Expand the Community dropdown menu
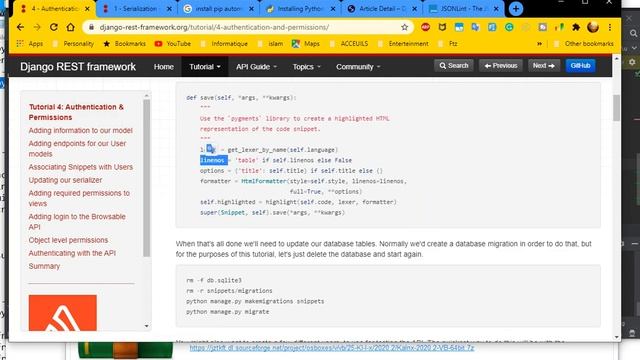Viewport: 640px width, 360px height. [x=358, y=67]
